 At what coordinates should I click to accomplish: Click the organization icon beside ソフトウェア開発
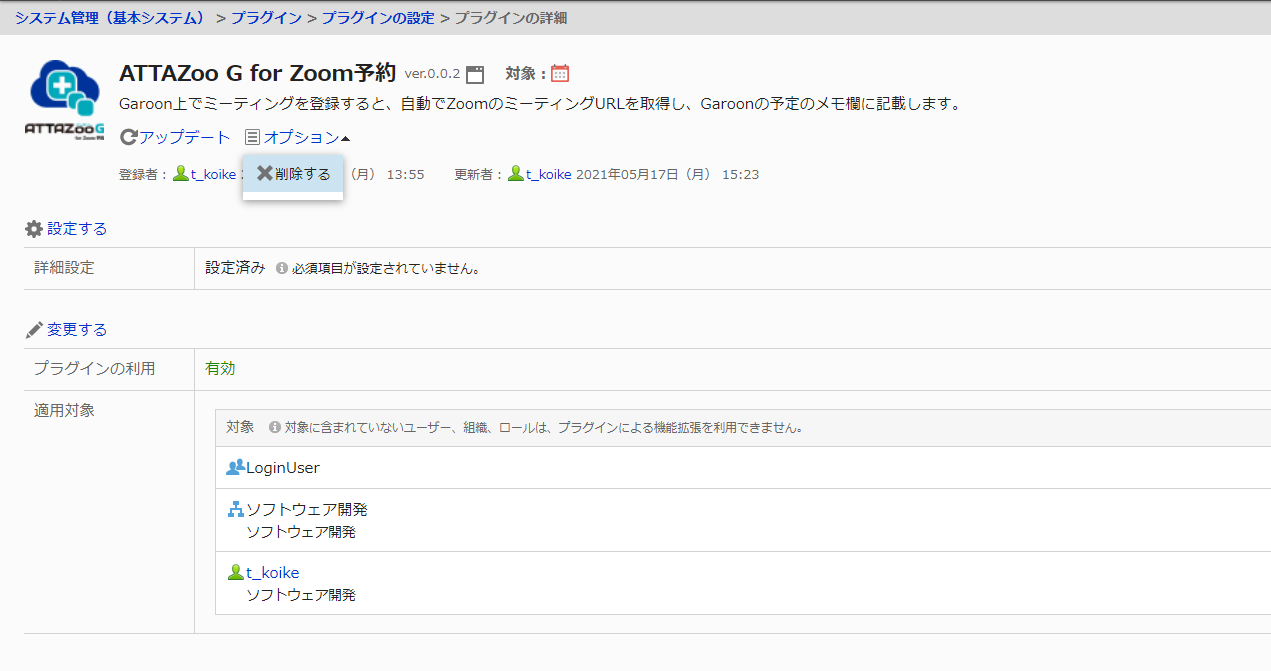[235, 510]
